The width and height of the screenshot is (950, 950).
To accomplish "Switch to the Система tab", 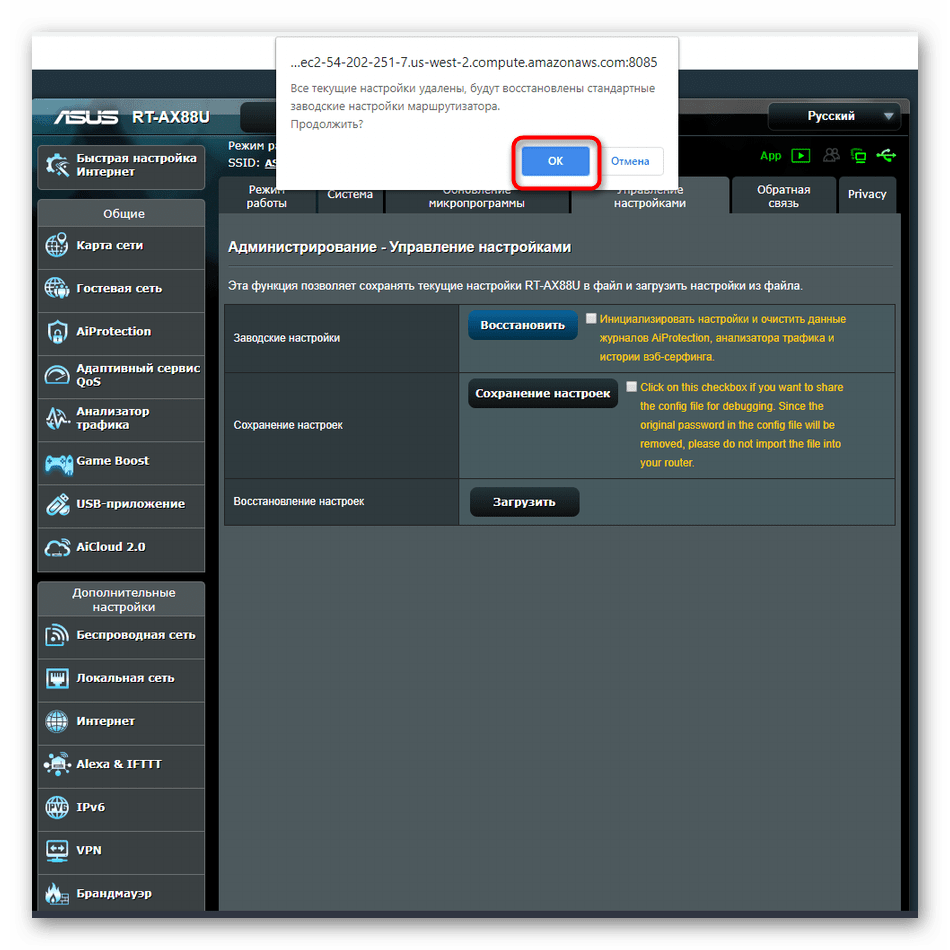I will tap(350, 196).
